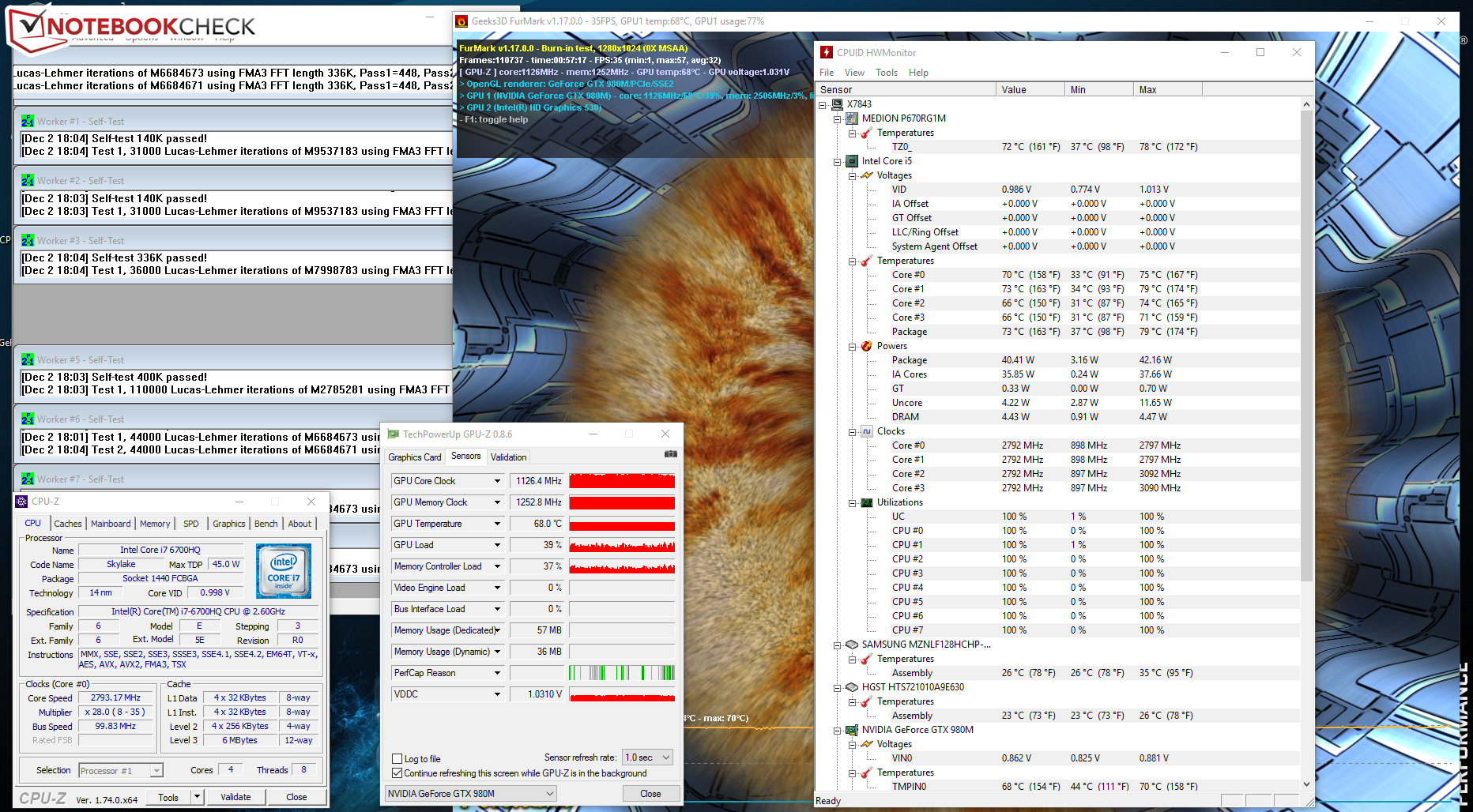
Task: Open the Help menu in HWMonitor
Action: (918, 73)
